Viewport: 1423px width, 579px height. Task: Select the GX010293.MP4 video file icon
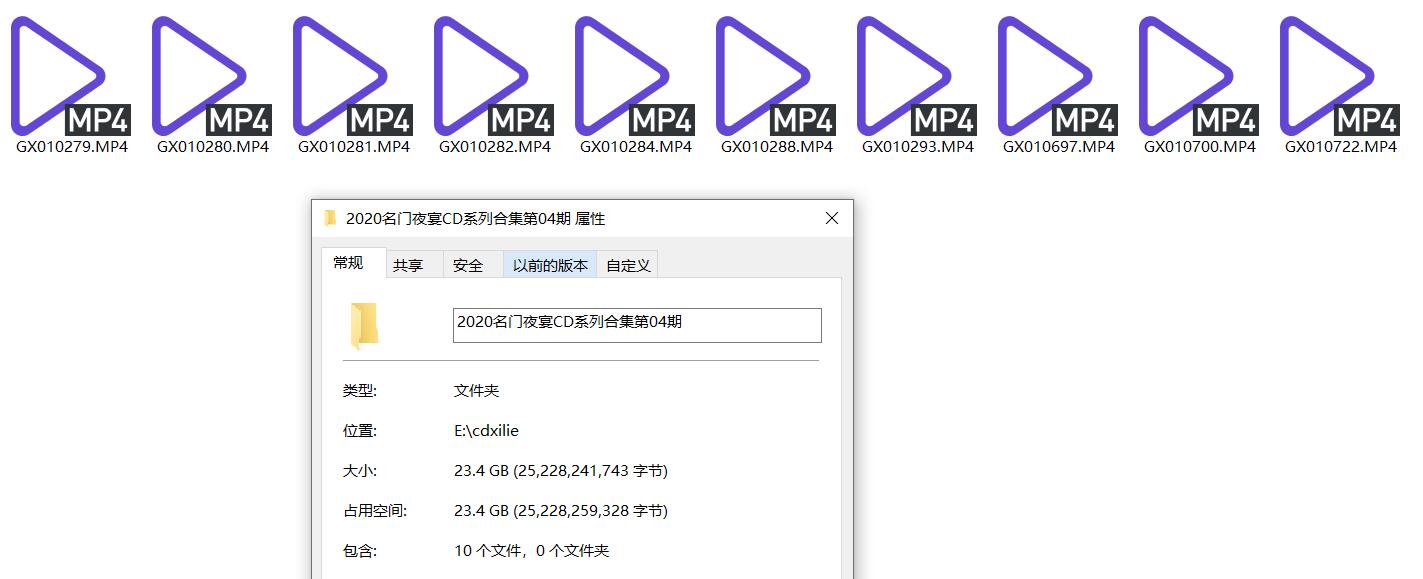916,76
